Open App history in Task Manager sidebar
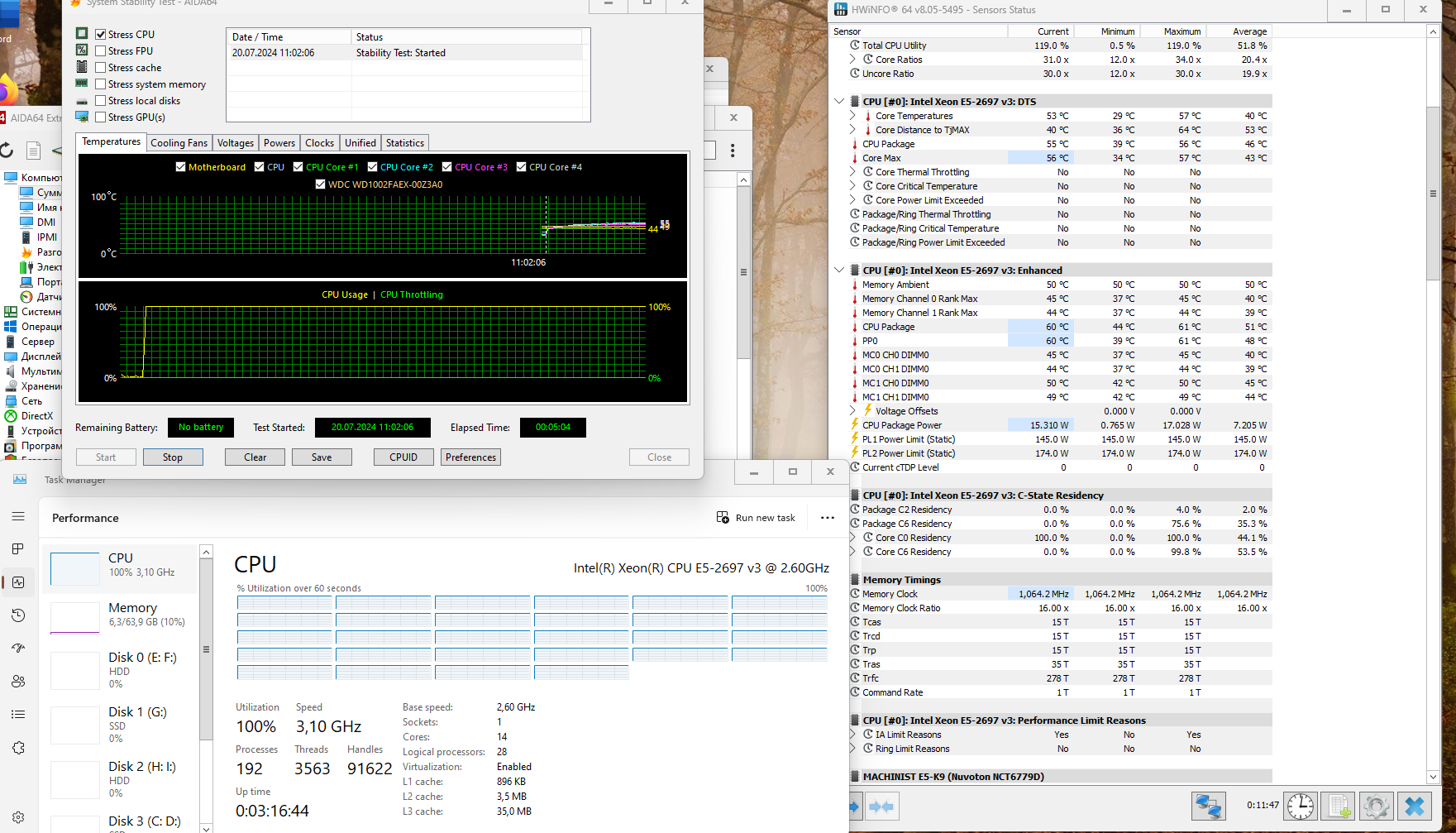 18,615
